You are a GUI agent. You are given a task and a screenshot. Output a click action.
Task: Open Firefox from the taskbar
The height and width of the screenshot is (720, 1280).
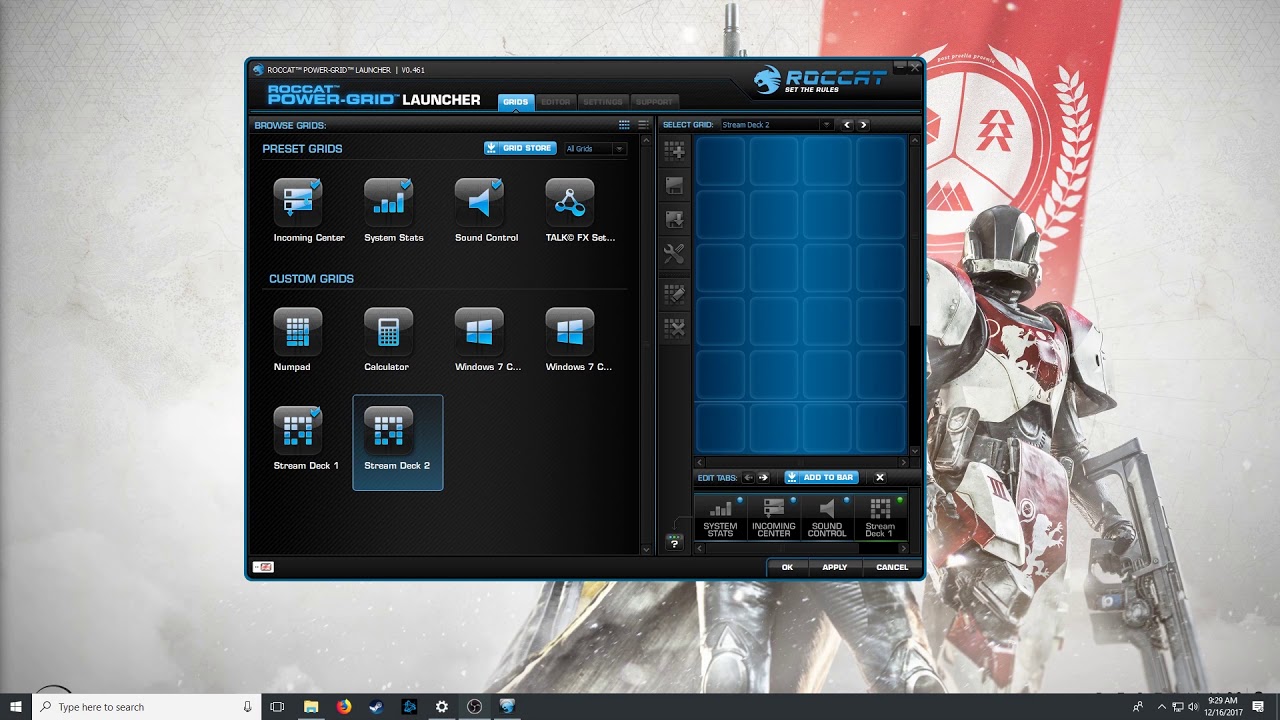(344, 706)
